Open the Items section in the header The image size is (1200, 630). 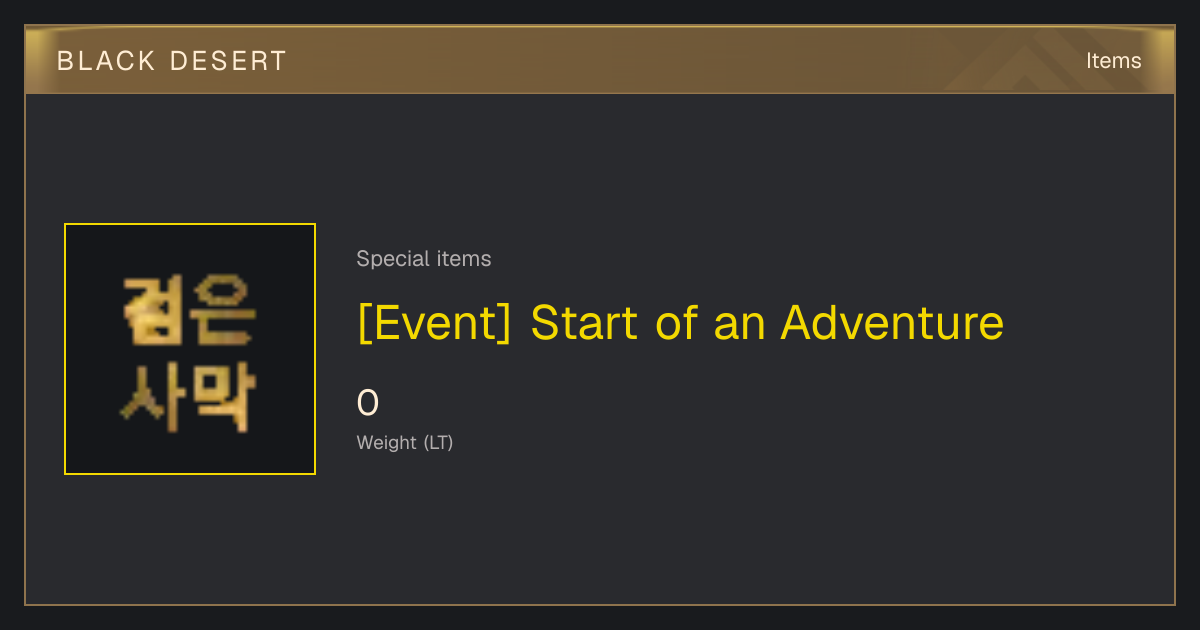click(x=1113, y=61)
